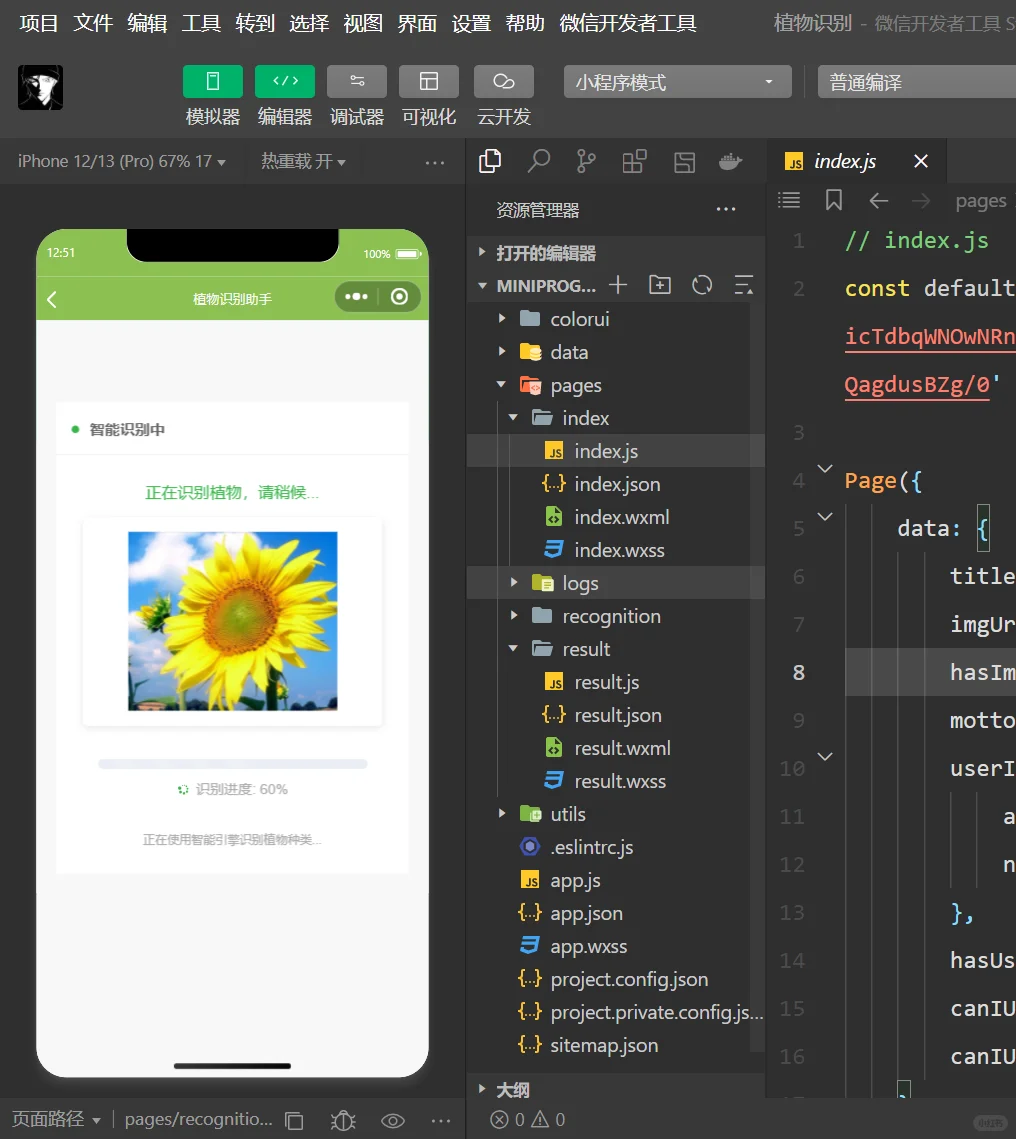
Task: Open the 普通编译 compile mode dropdown
Action: (x=917, y=81)
